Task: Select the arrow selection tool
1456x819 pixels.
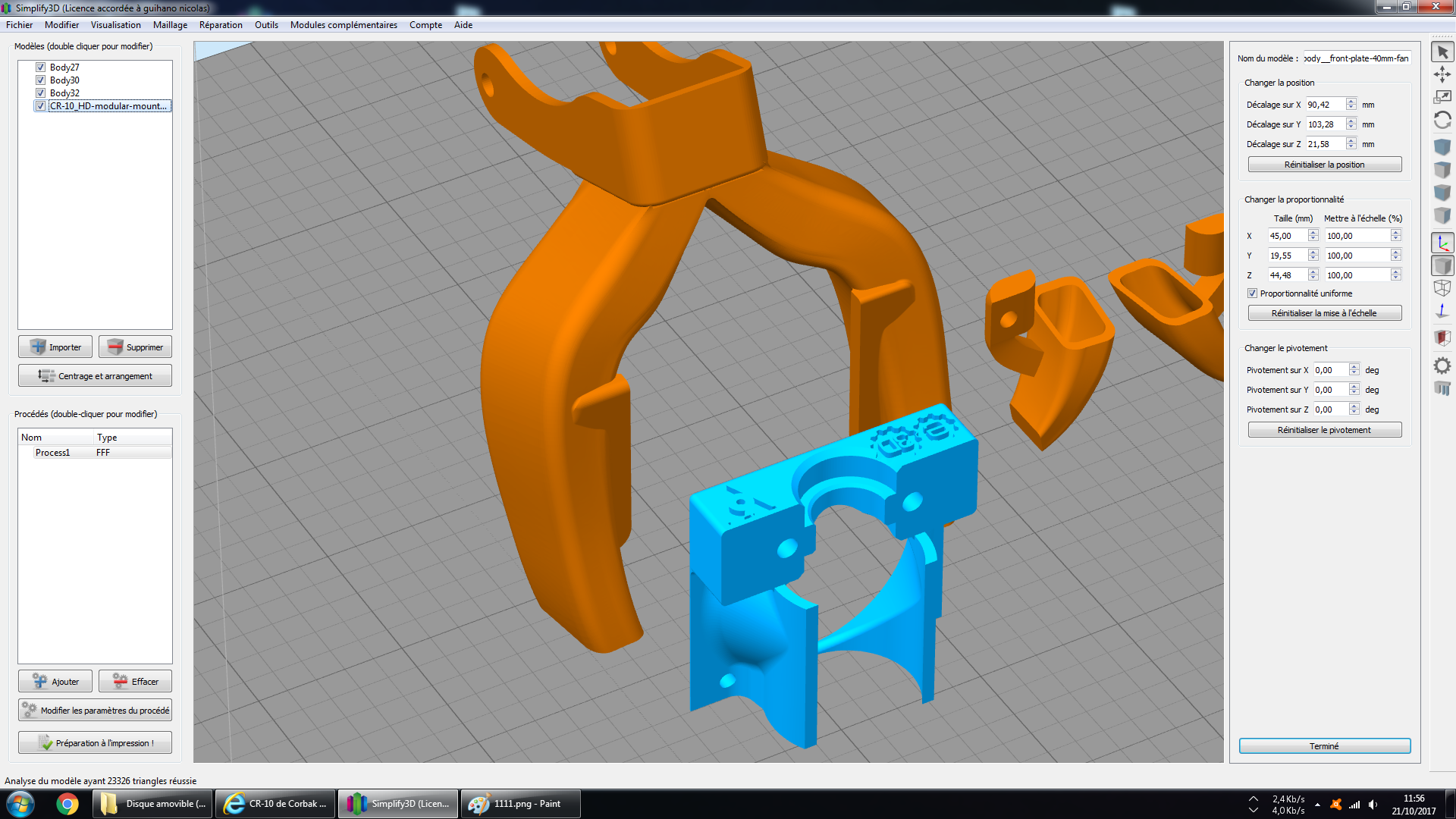Action: point(1442,52)
